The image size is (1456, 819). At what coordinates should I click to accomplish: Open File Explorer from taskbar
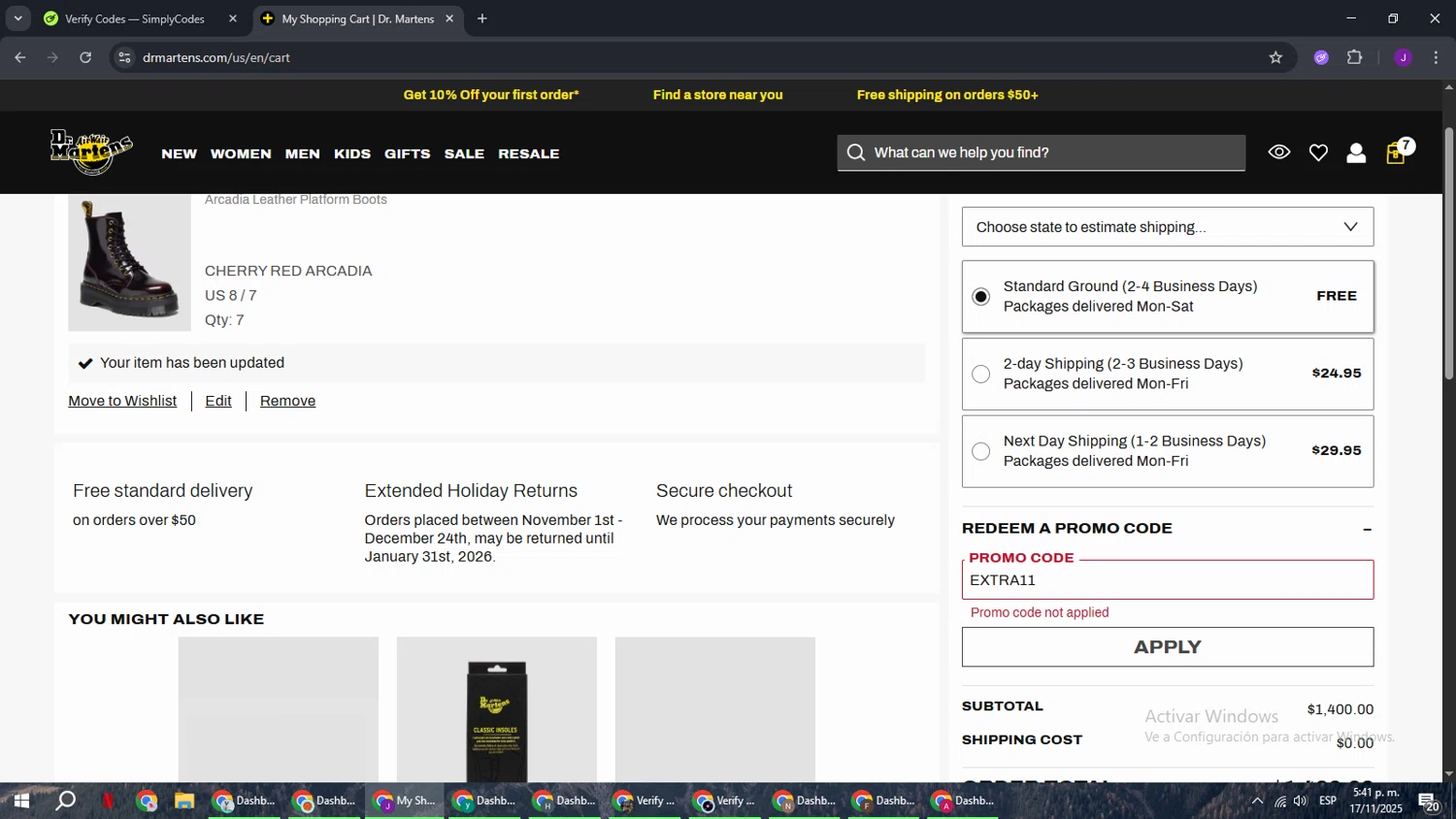click(184, 801)
